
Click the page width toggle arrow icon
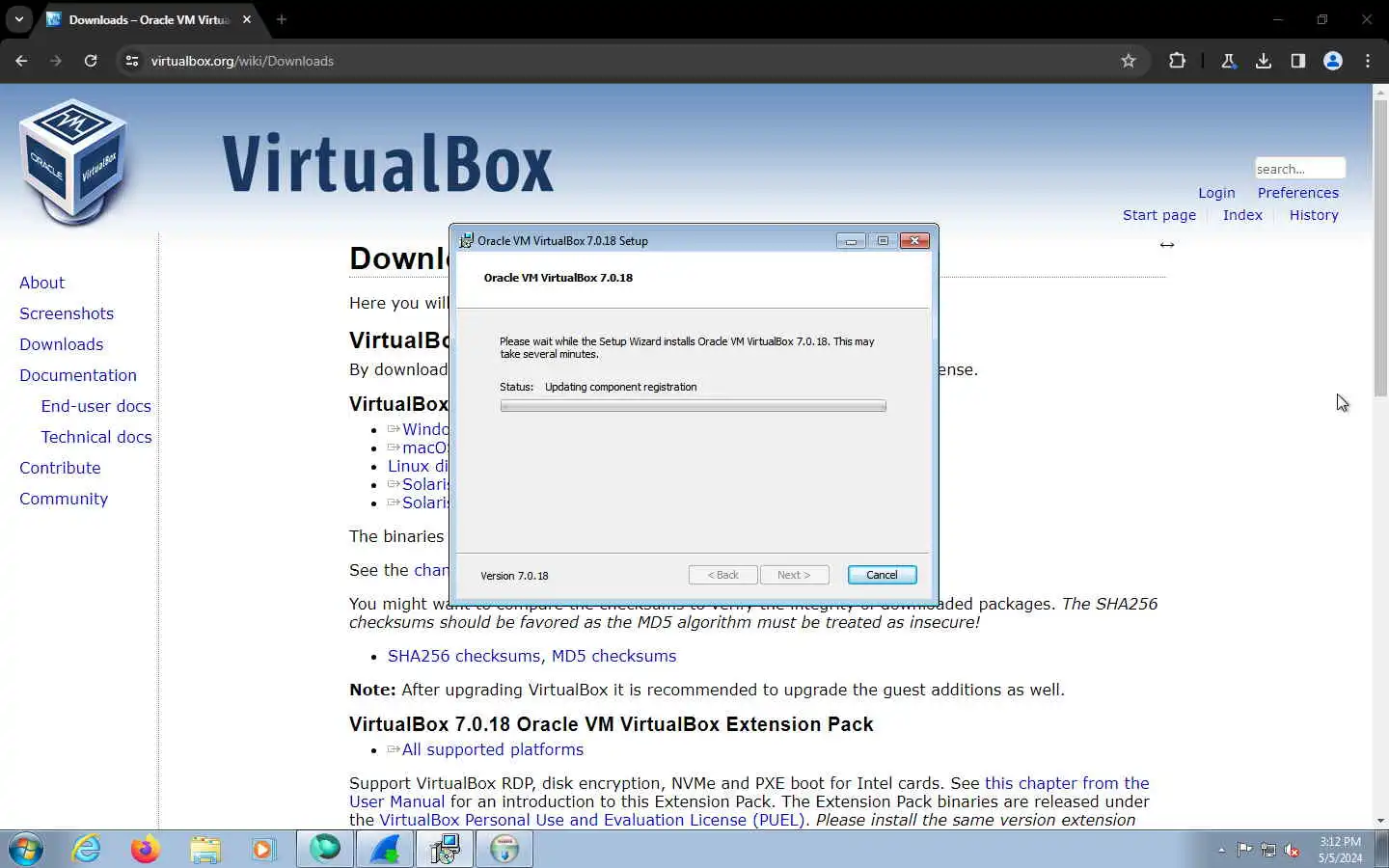coord(1167,245)
